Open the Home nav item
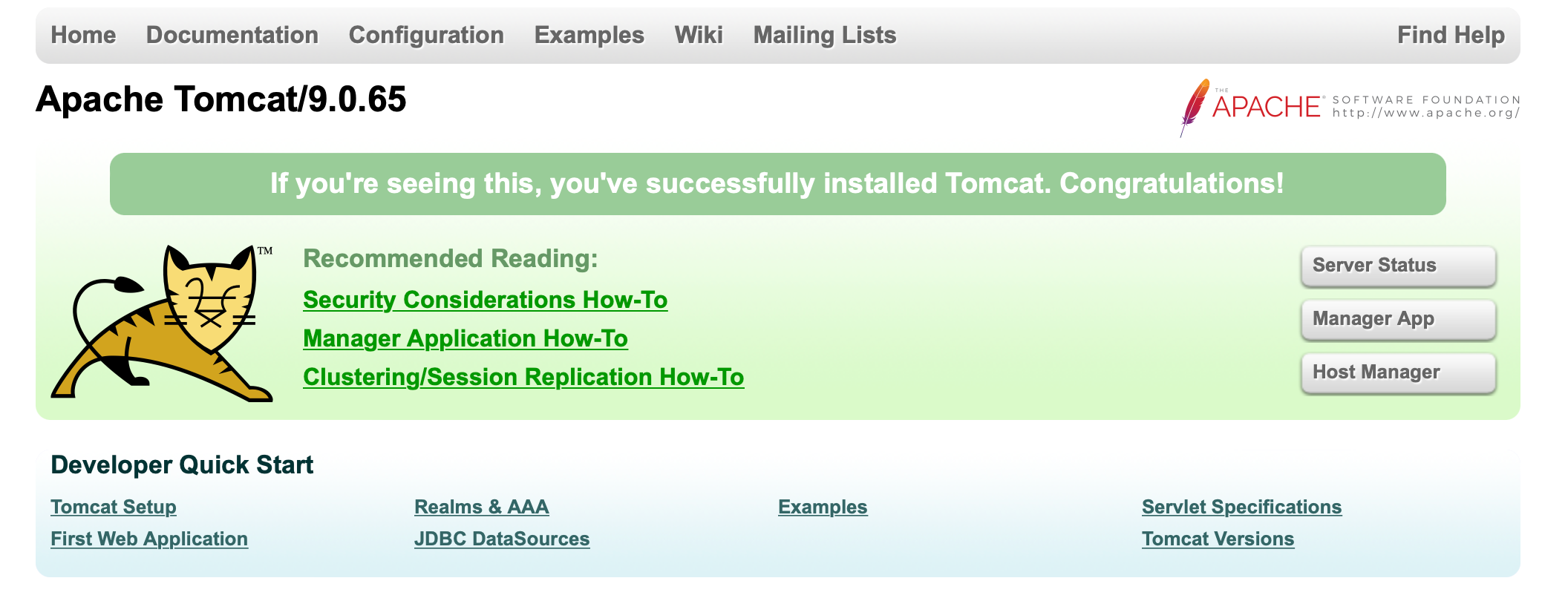1568x601 pixels. coord(83,35)
